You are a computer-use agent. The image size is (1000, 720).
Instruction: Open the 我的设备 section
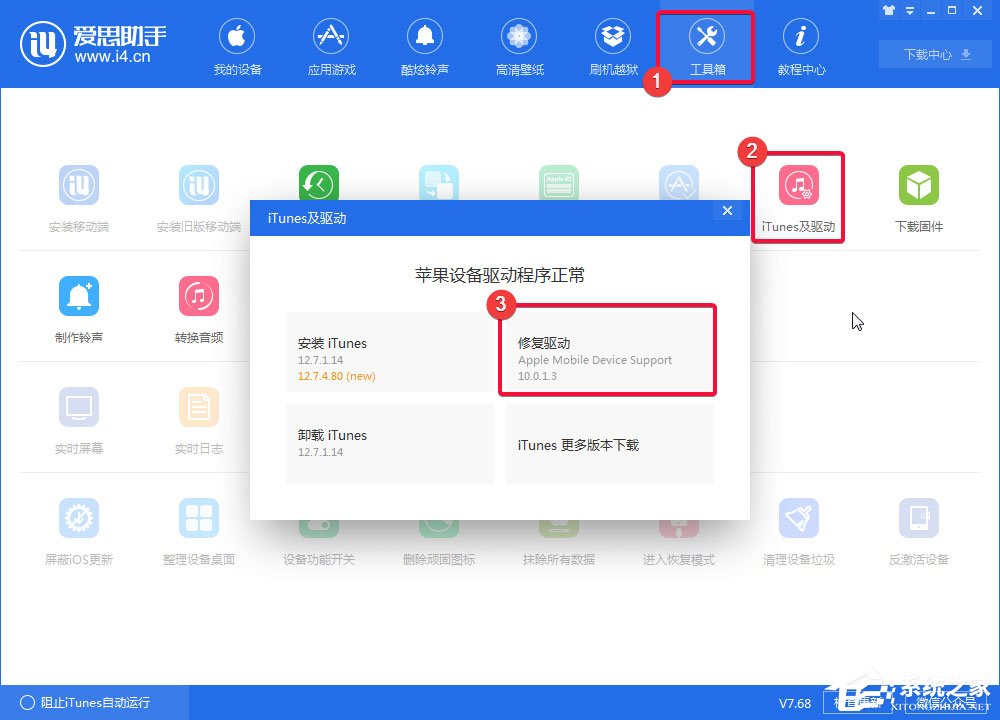click(x=237, y=45)
